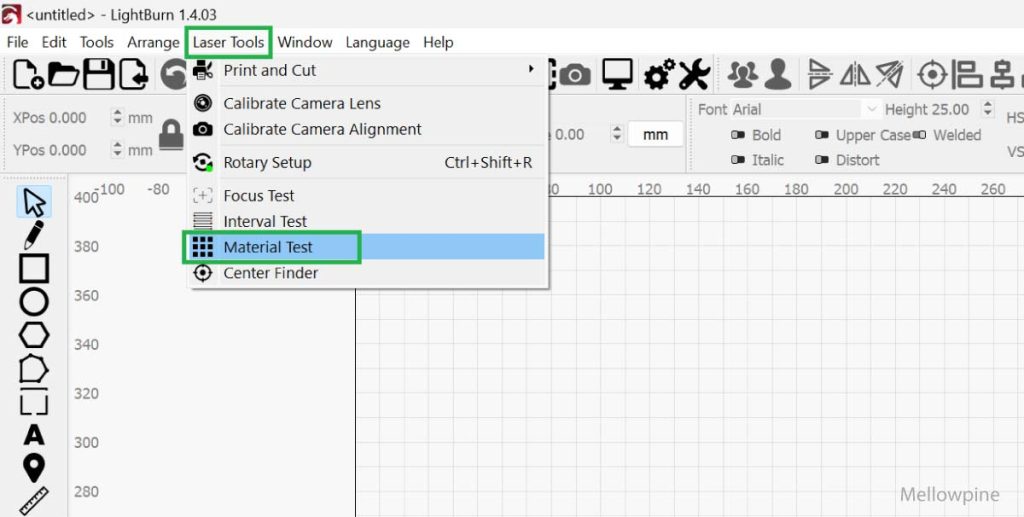The width and height of the screenshot is (1024, 517).
Task: Select the Measure ruler tool
Action: pyautogui.click(x=34, y=501)
